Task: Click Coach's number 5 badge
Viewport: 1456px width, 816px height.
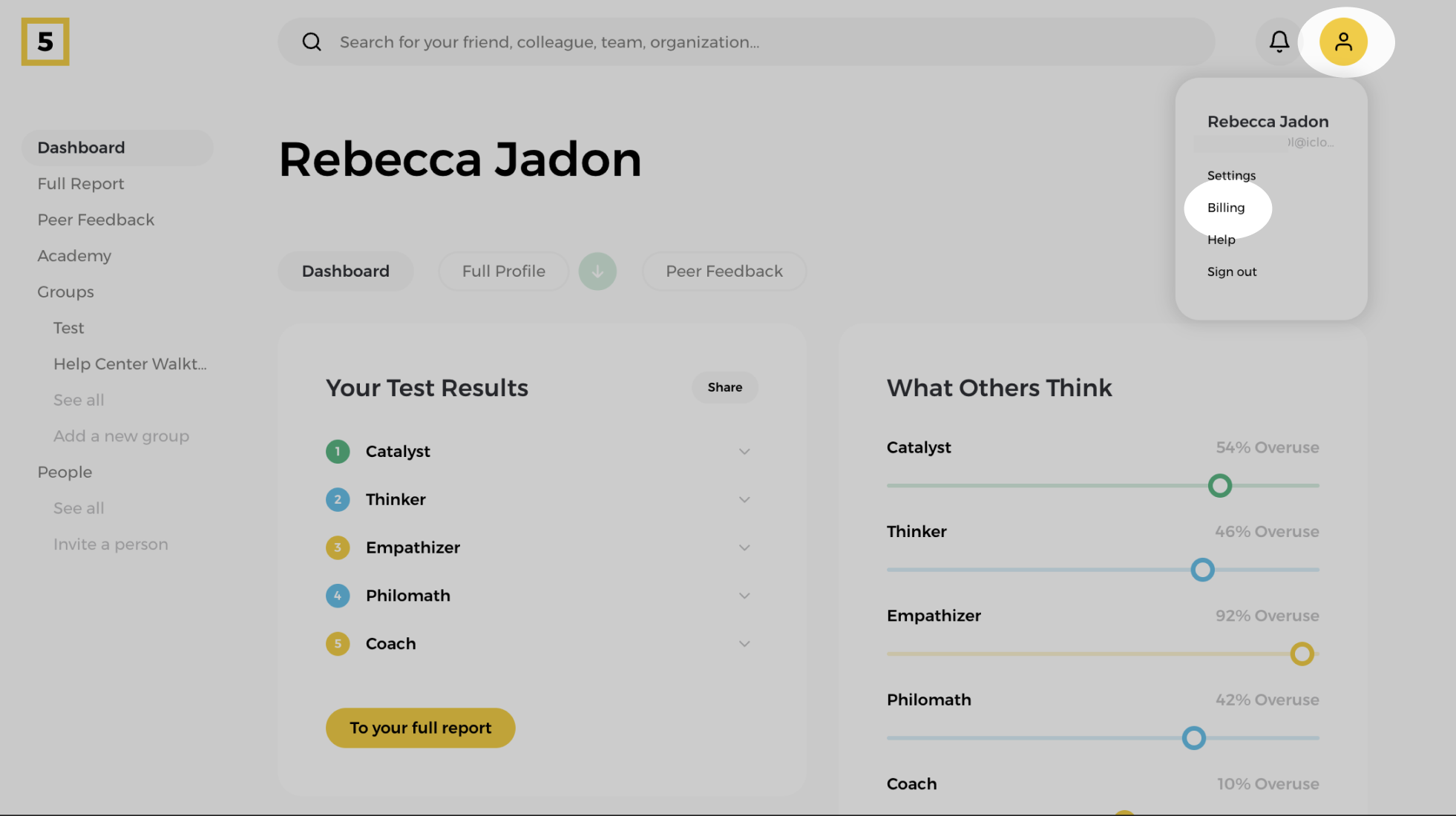Action: [338, 644]
